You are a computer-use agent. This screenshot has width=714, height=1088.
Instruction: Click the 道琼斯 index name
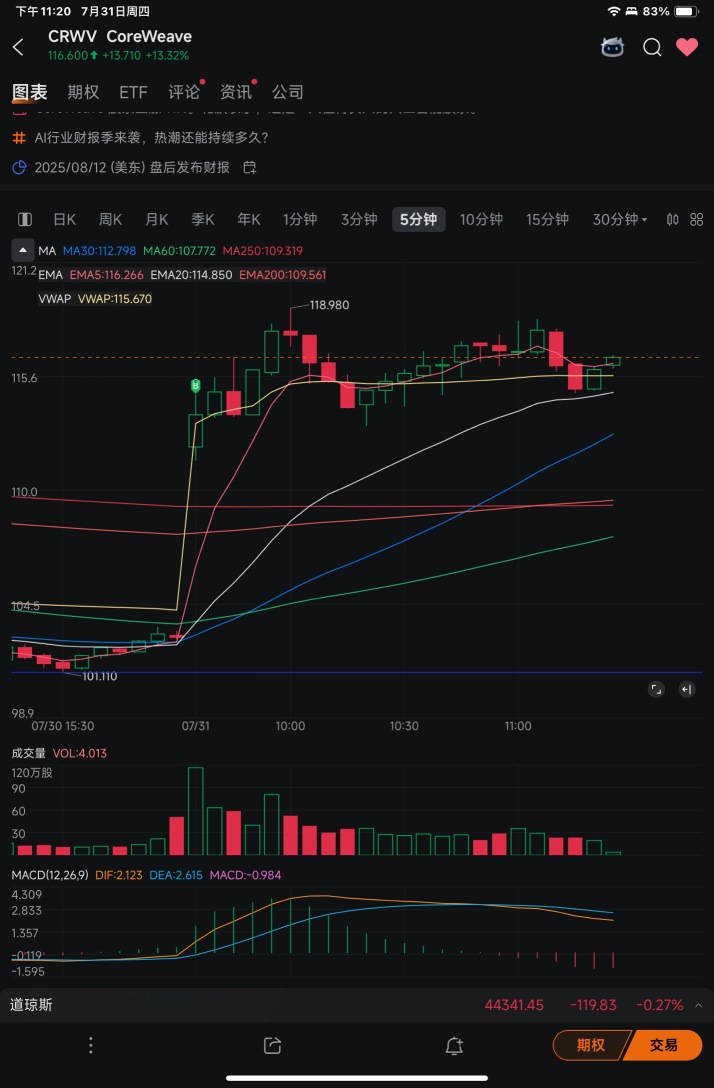31,1005
